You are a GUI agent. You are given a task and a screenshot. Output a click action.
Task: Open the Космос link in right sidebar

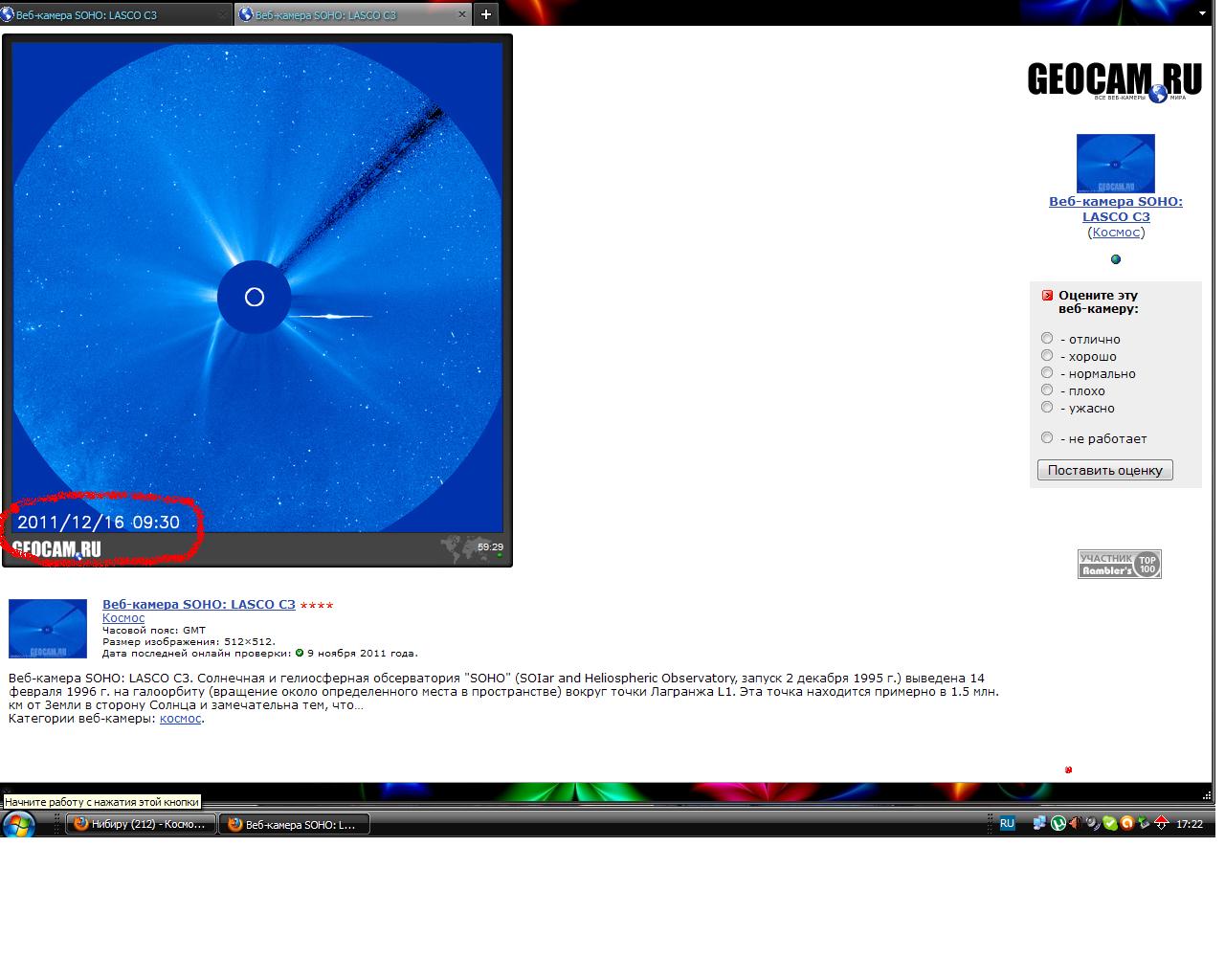coord(1116,232)
